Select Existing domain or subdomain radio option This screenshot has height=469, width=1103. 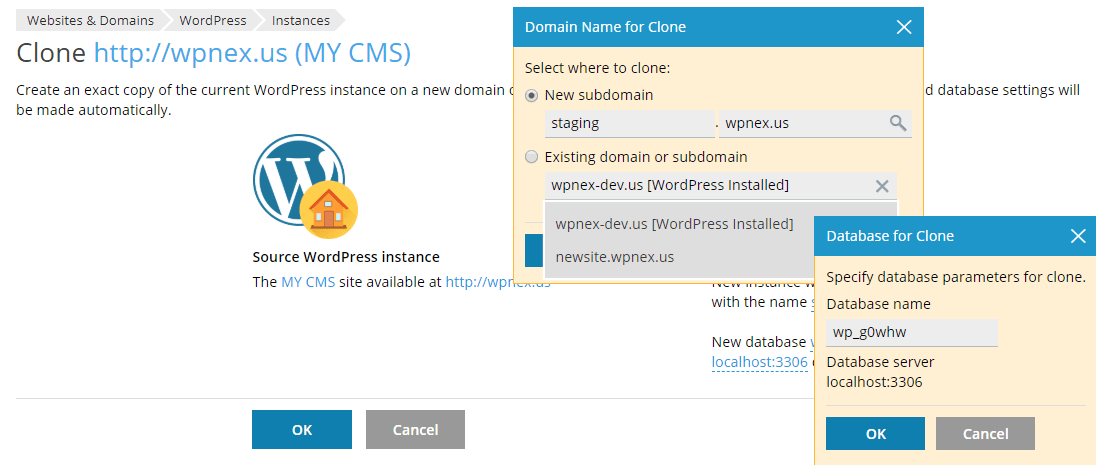pos(532,157)
